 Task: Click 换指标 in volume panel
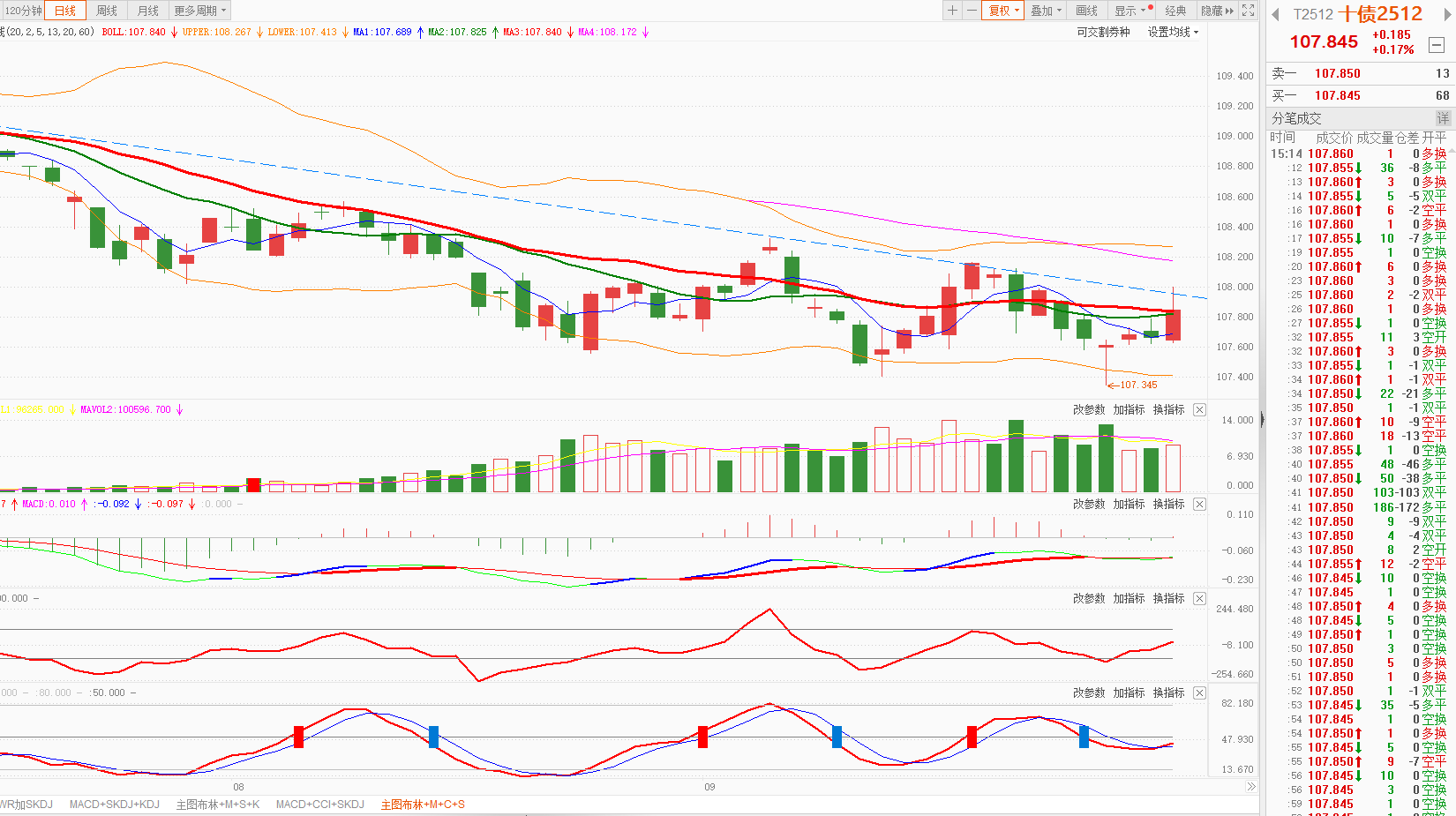(1168, 409)
